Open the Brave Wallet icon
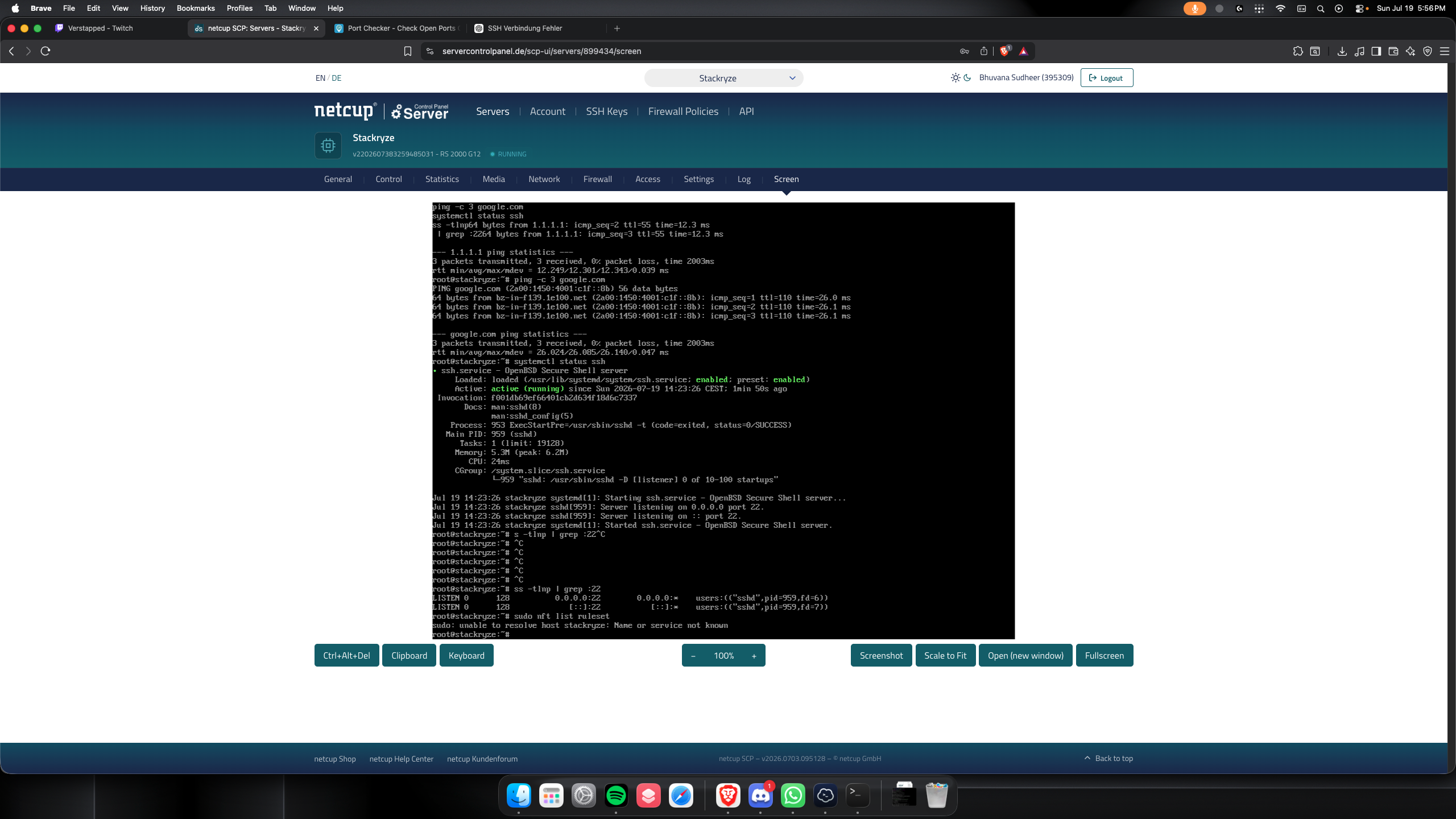 coord(1393,51)
